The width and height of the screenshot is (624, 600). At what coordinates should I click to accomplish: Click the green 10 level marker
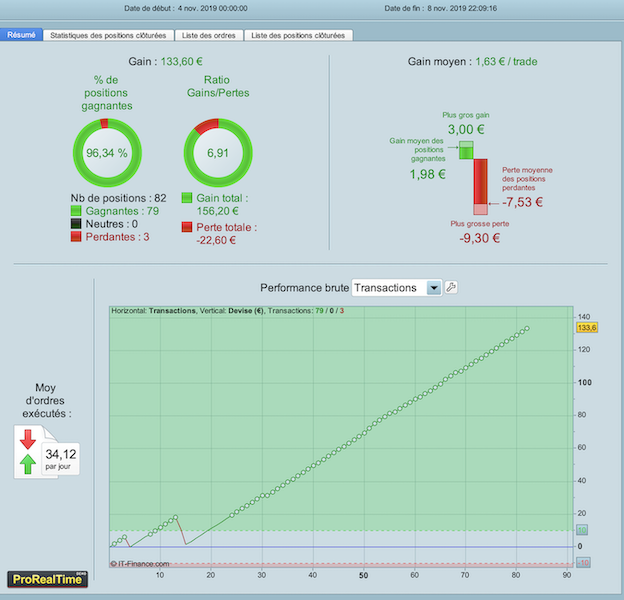pos(582,530)
